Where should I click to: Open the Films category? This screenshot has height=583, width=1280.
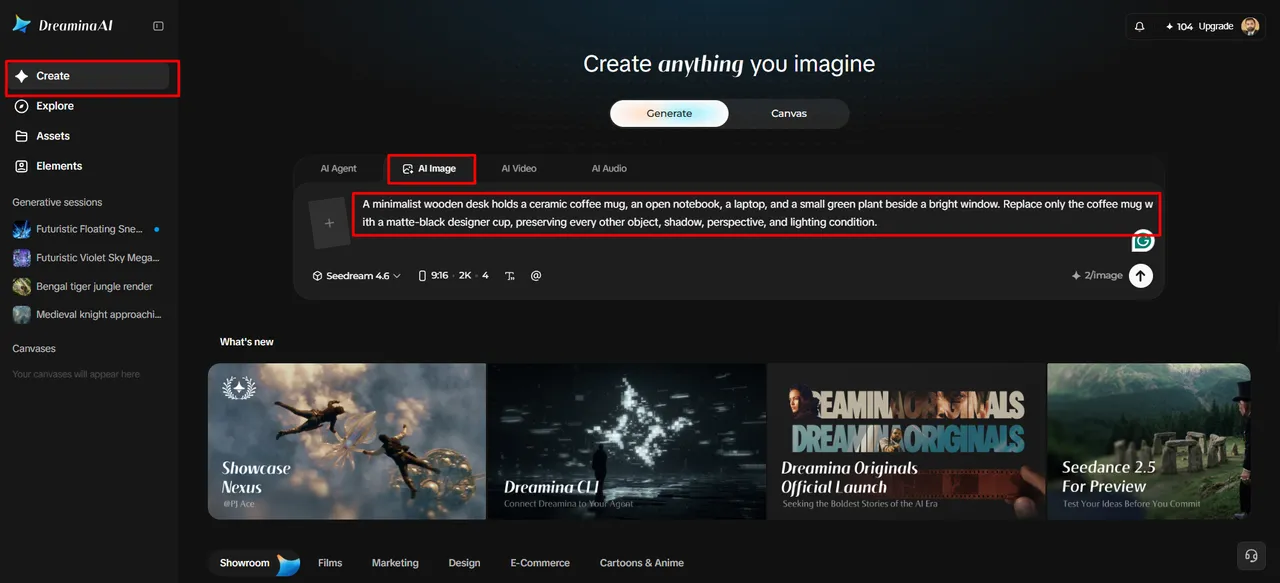330,563
